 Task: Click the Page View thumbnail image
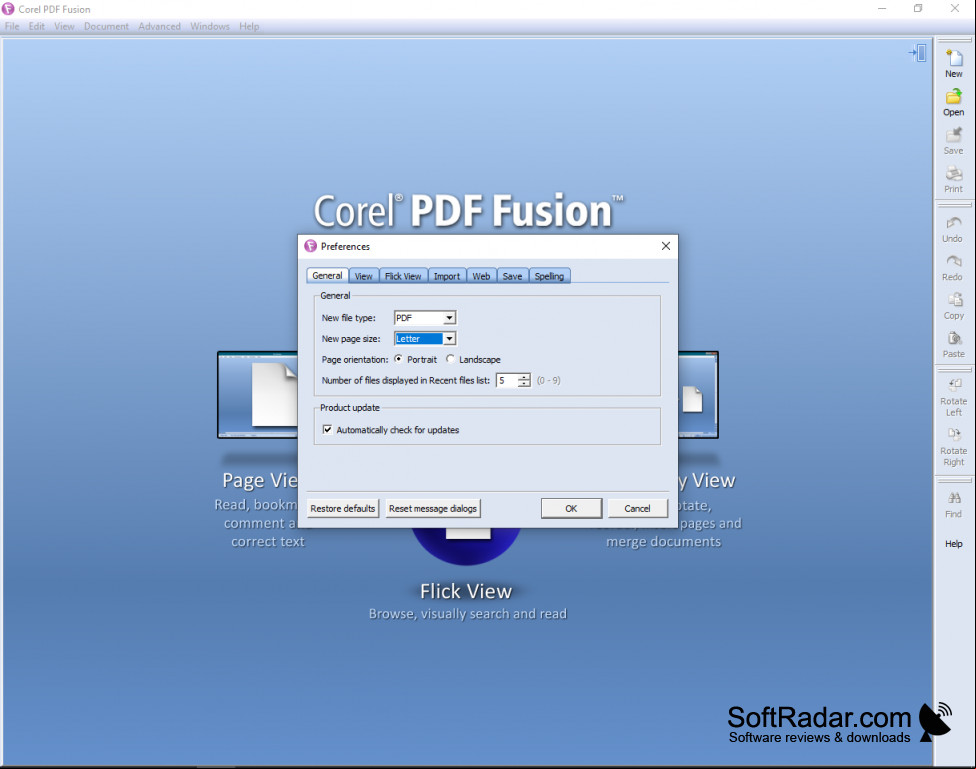258,395
